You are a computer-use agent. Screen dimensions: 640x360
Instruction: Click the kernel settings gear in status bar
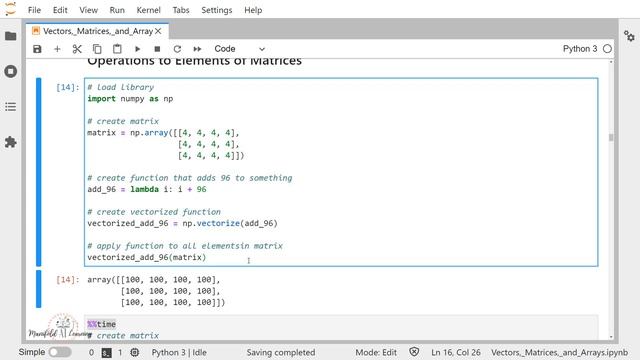tap(134, 352)
